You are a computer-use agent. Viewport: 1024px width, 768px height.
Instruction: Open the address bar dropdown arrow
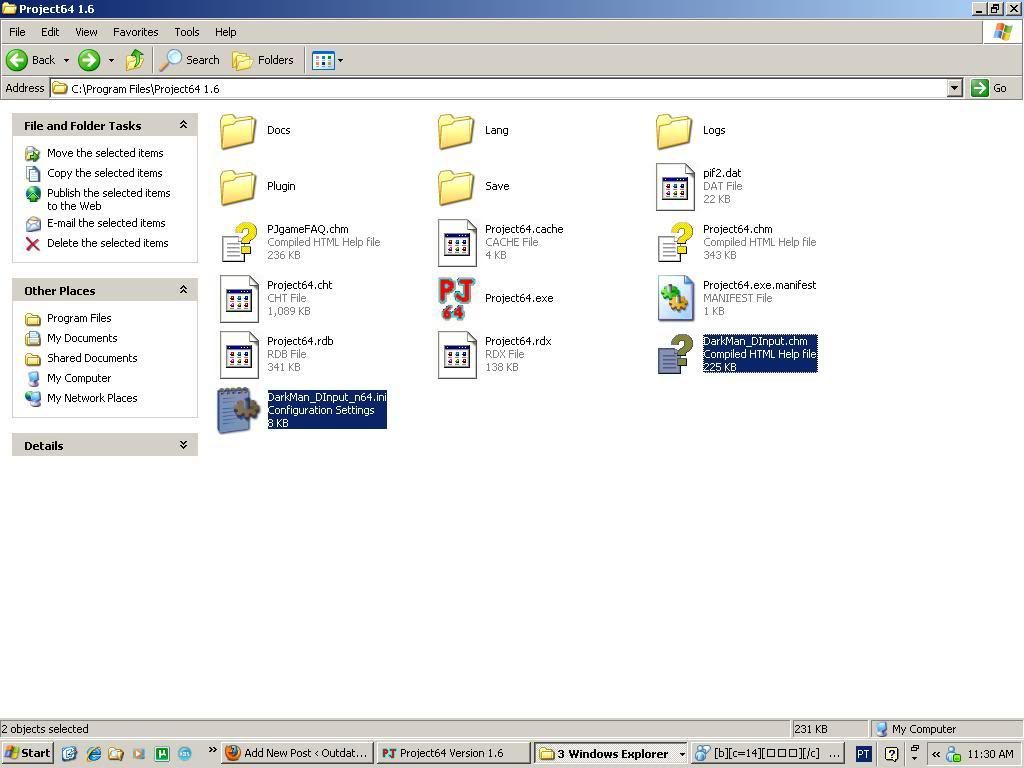tap(954, 88)
